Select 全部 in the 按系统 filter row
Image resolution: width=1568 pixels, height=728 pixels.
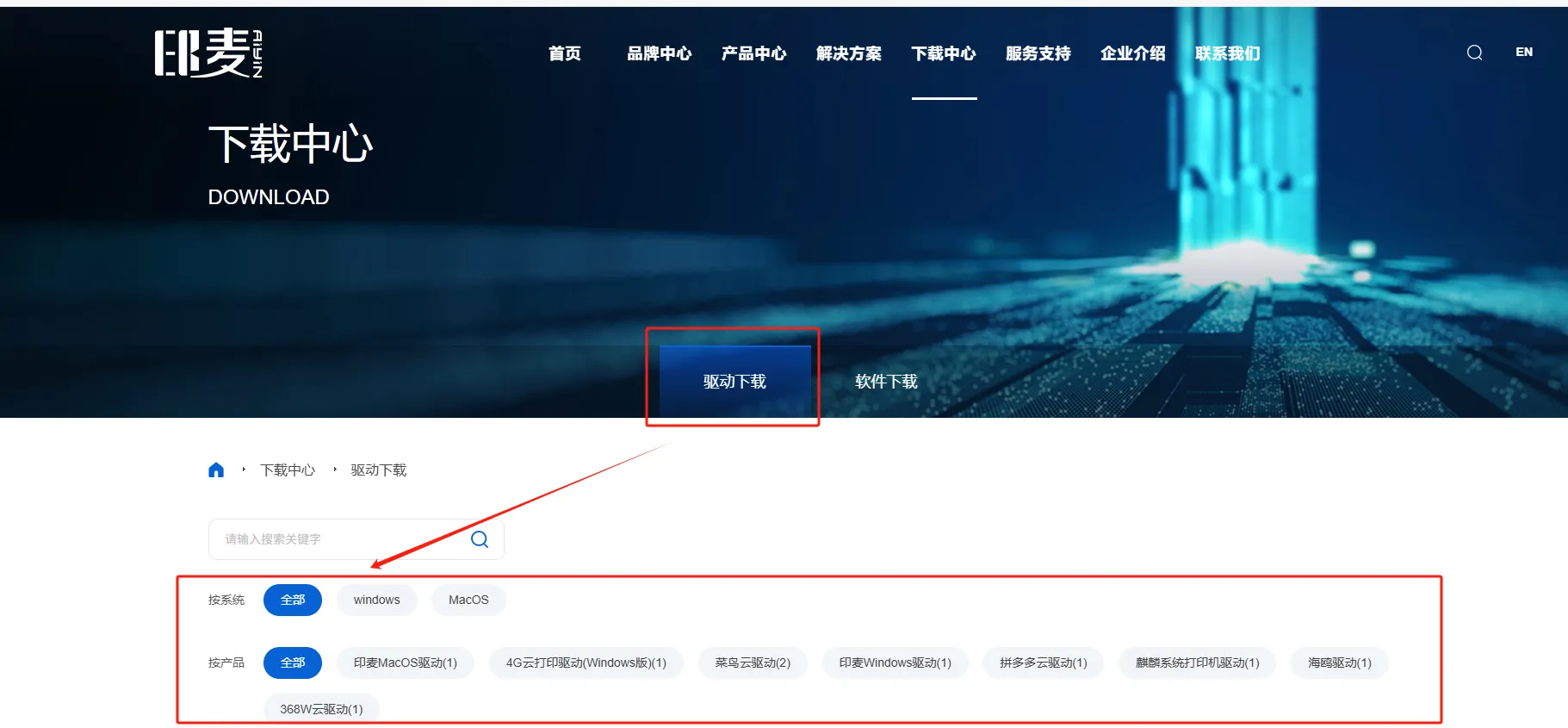293,600
